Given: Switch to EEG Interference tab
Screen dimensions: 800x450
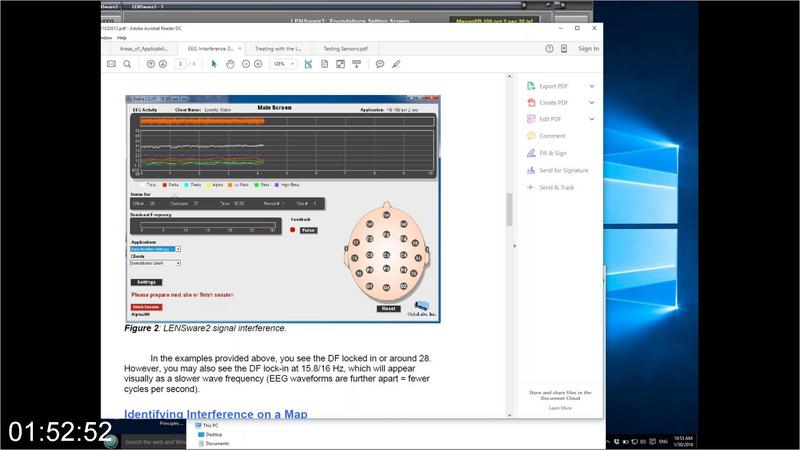Looking at the screenshot, I should [210, 48].
